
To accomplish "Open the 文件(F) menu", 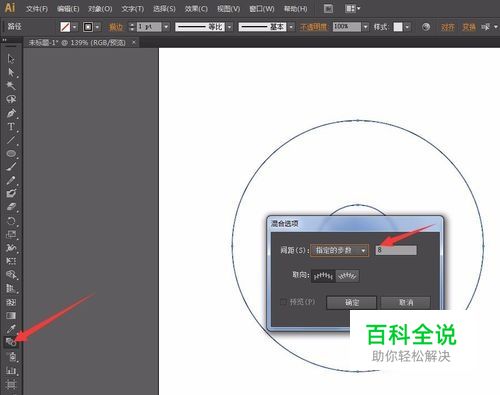I will [x=37, y=9].
